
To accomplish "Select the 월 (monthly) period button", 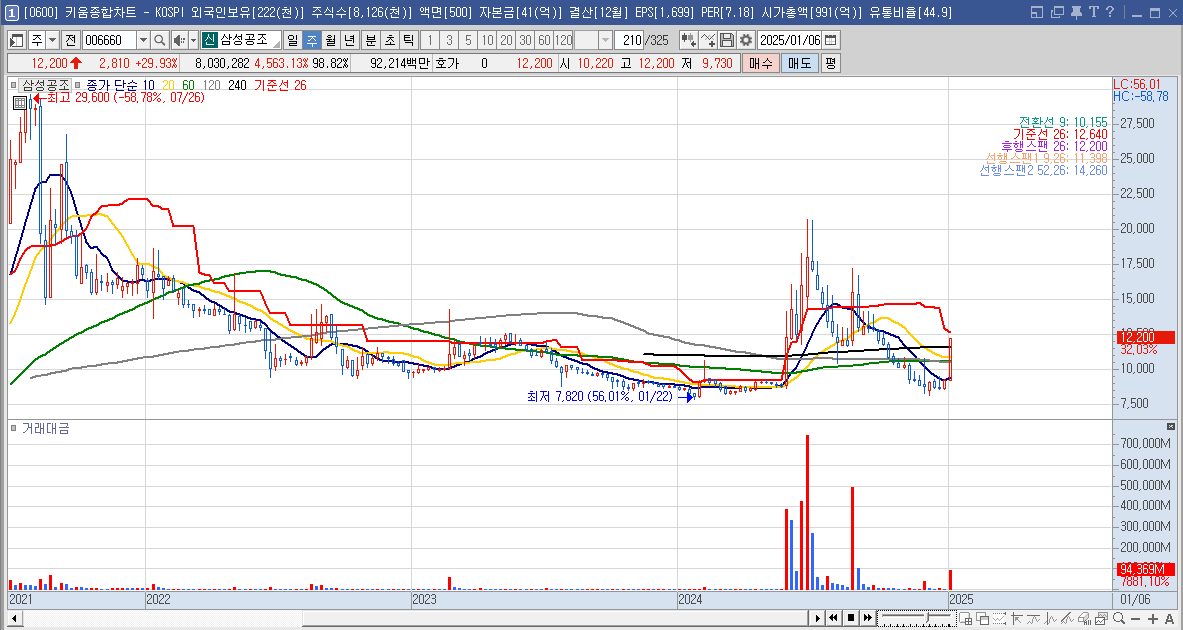I will coord(330,40).
